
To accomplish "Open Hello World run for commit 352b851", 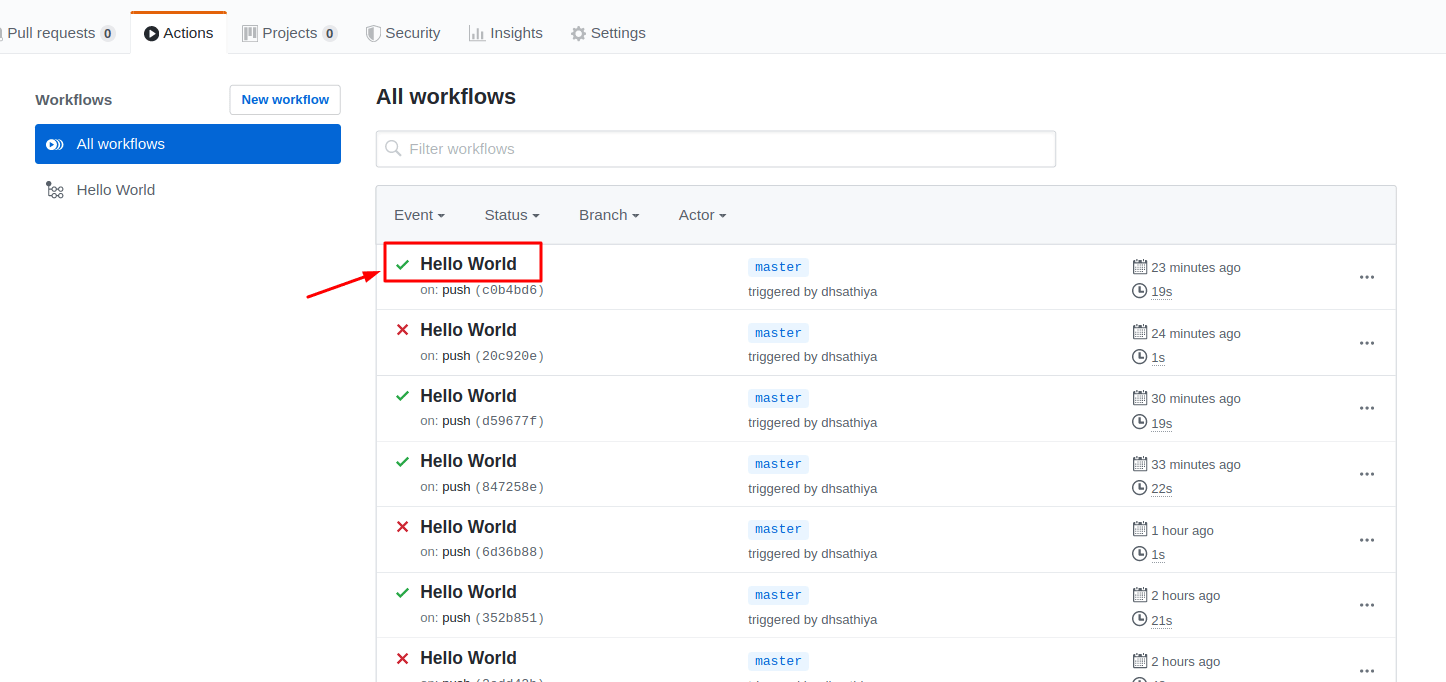I will click(x=468, y=592).
